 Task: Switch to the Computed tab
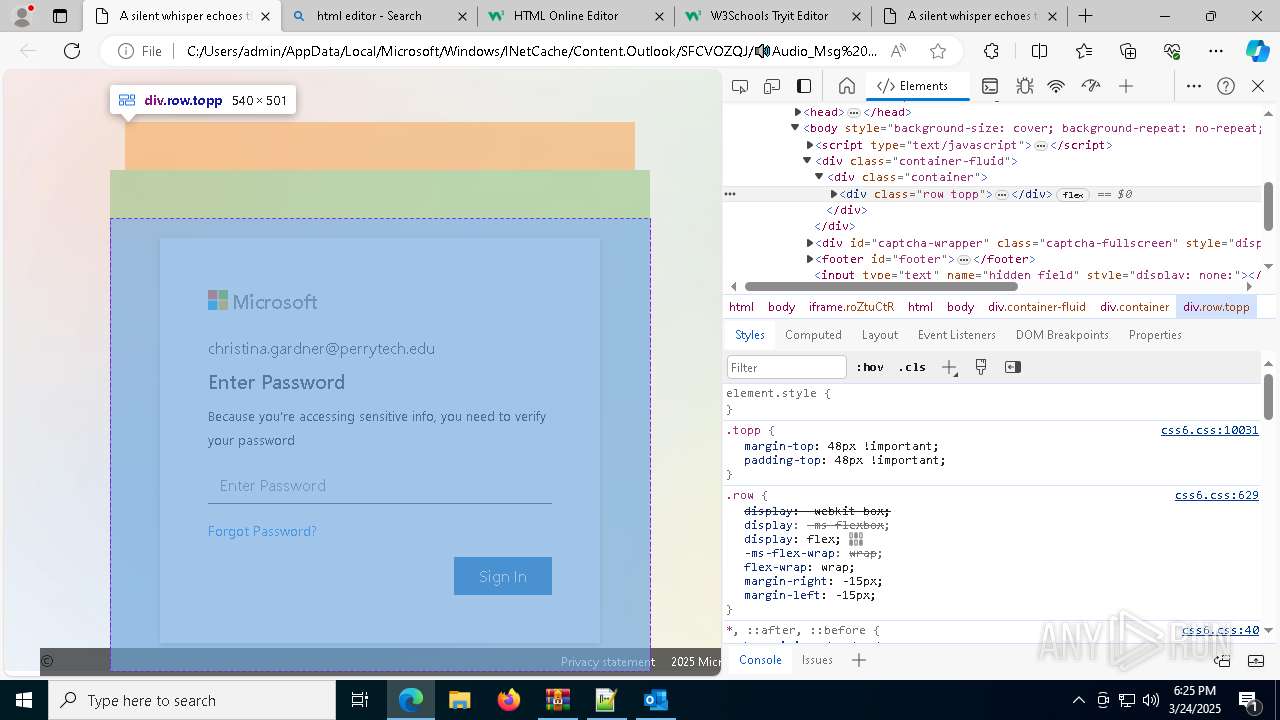tap(813, 335)
